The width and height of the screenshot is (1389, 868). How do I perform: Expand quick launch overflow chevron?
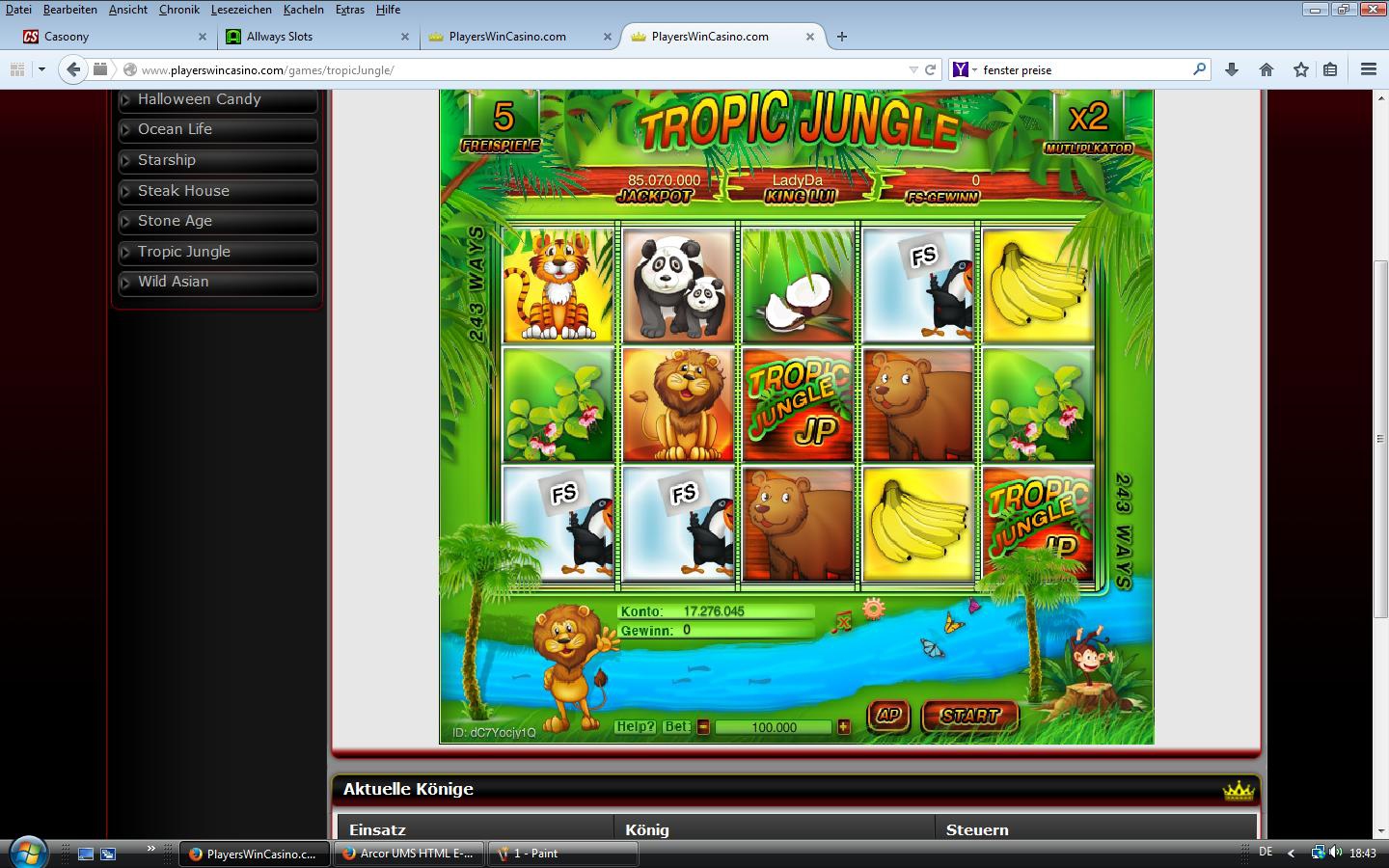tap(151, 849)
